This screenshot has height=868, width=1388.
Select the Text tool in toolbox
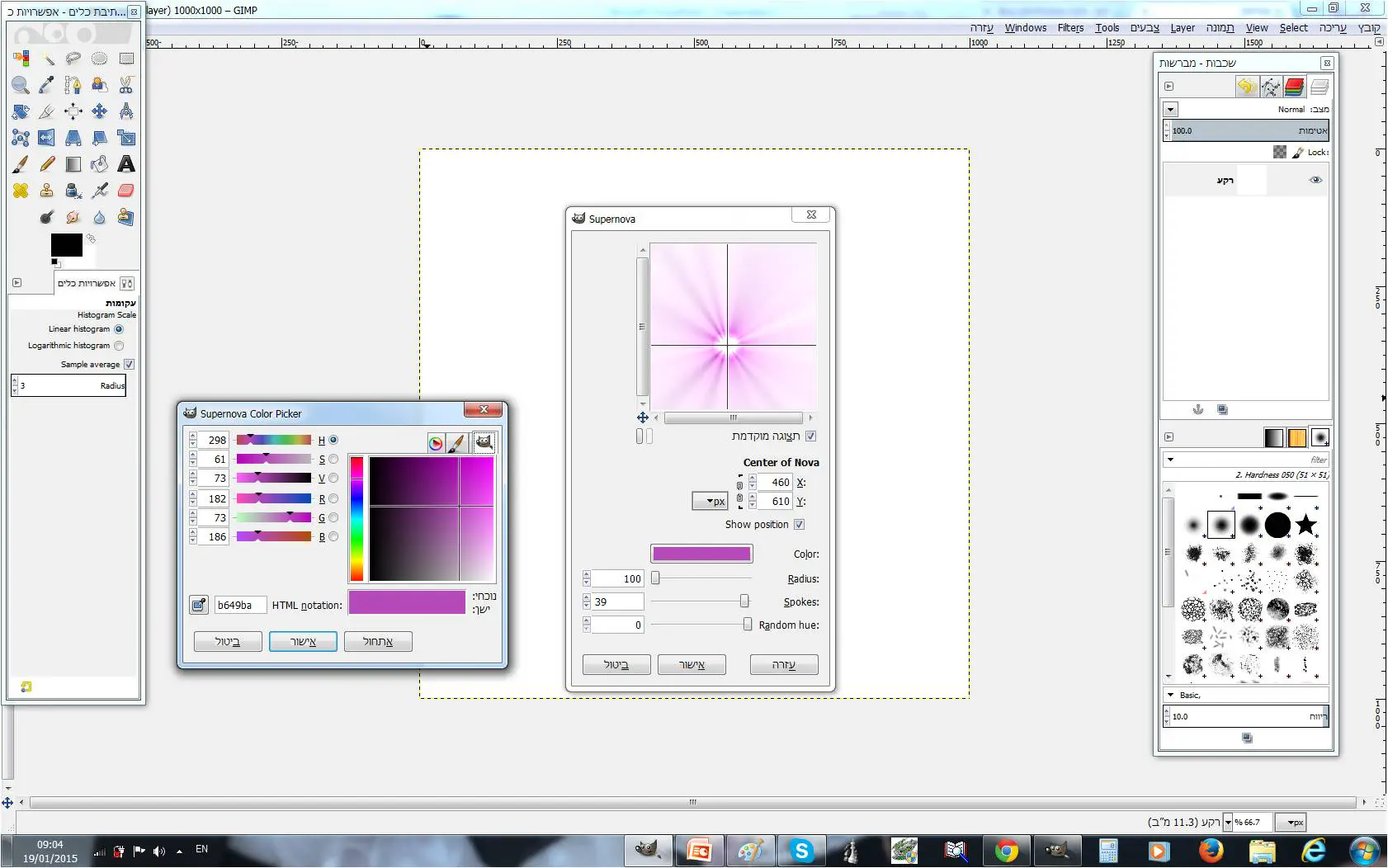click(125, 164)
